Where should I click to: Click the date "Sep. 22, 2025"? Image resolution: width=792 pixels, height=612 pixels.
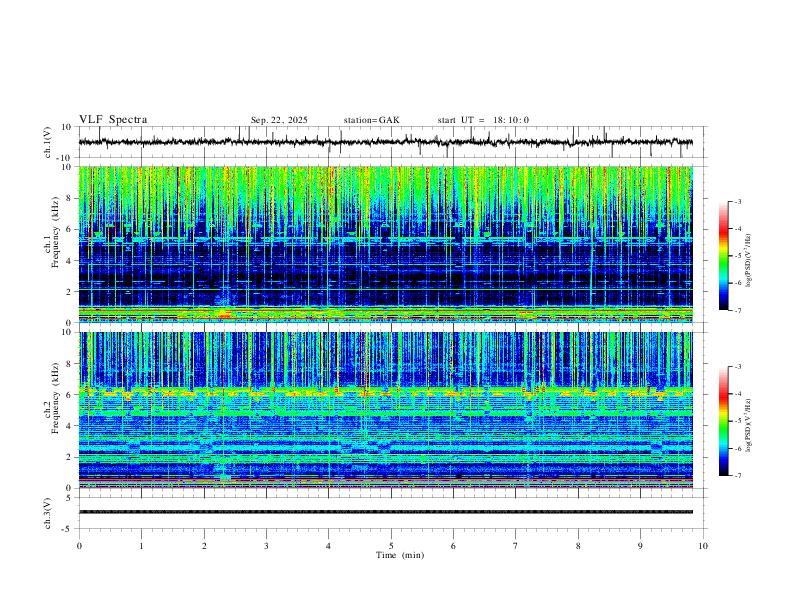pyautogui.click(x=279, y=120)
